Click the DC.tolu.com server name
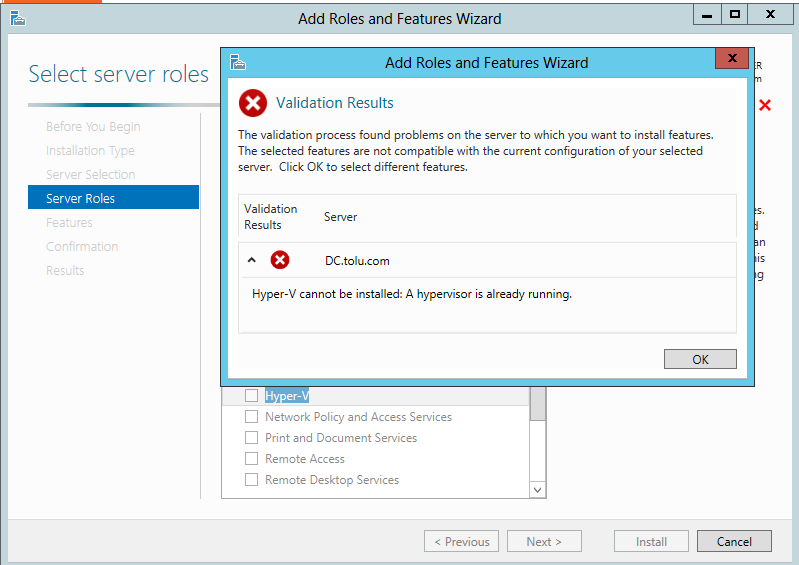Image resolution: width=799 pixels, height=565 pixels. click(x=357, y=261)
